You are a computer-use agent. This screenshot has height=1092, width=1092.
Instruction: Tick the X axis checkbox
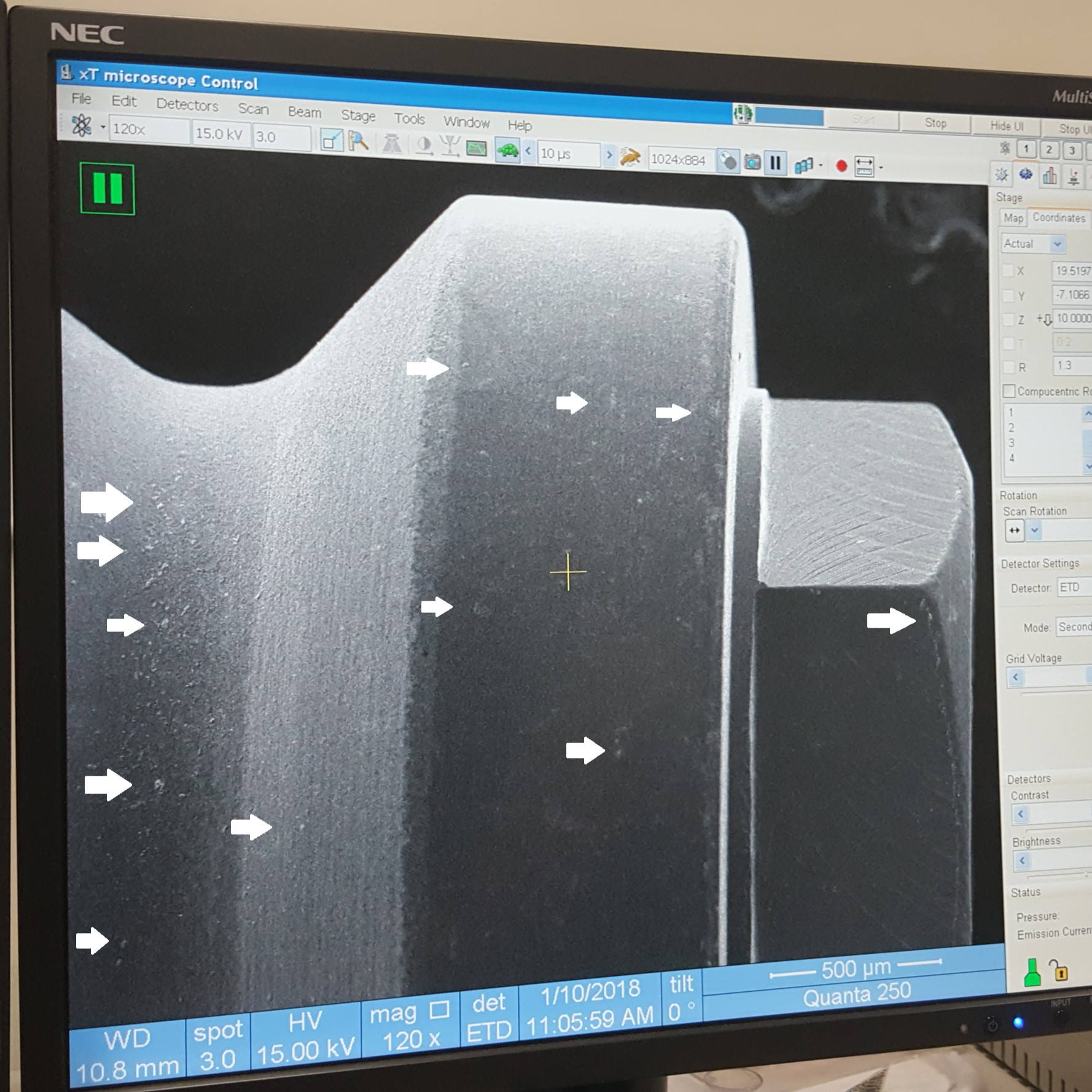pos(1008,270)
